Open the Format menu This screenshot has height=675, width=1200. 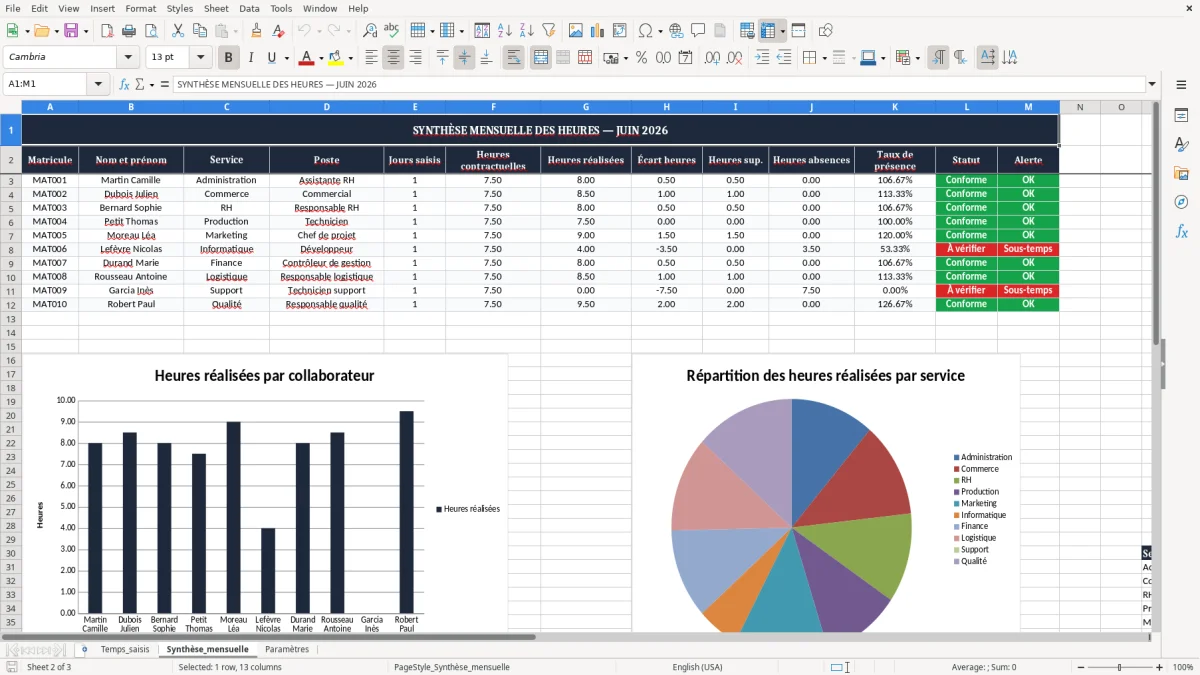click(140, 8)
